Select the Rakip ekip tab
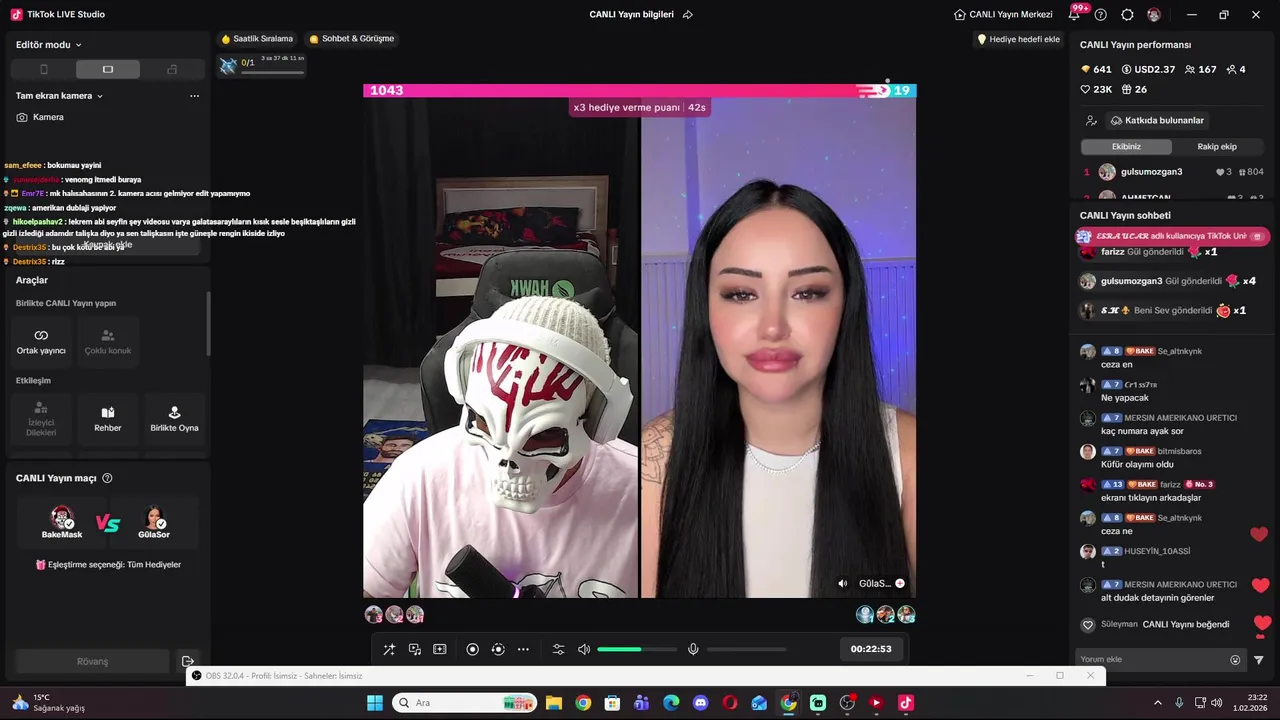The height and width of the screenshot is (720, 1280). 1217,146
